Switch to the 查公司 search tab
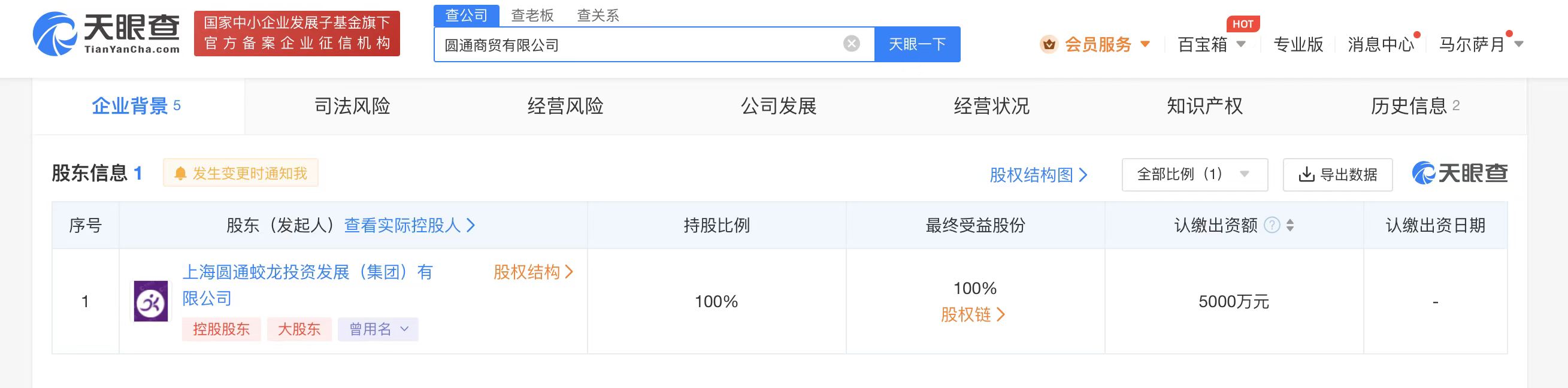Viewport: 1568px width, 388px height. 466,15
